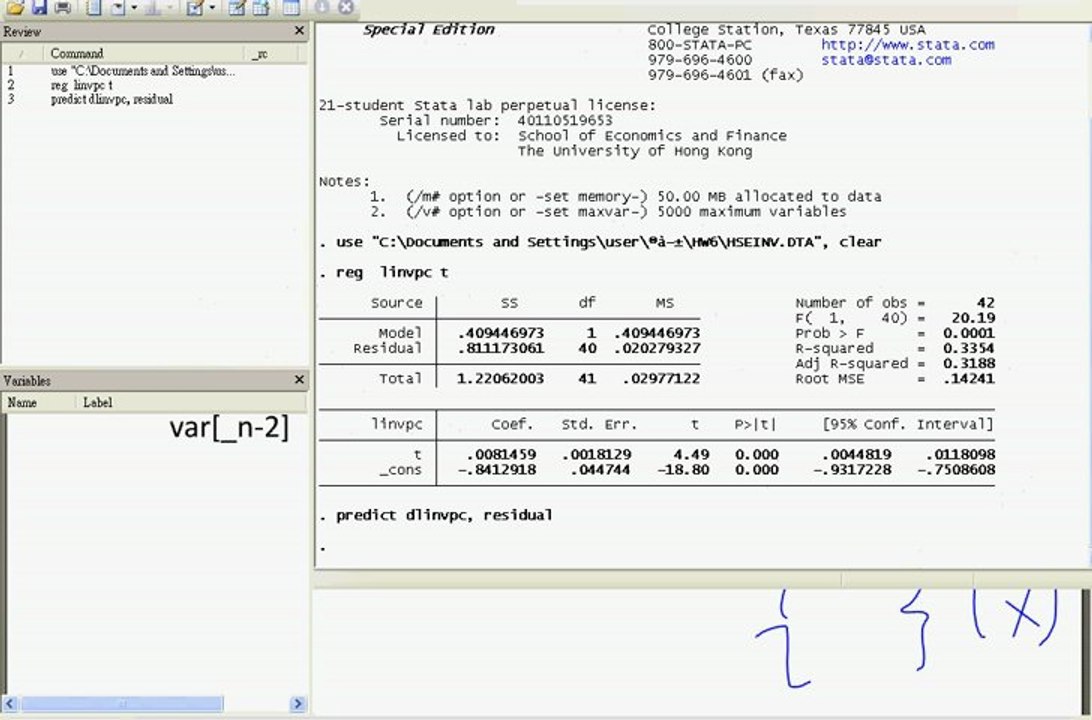Sort Review by the Command column header

tap(143, 54)
